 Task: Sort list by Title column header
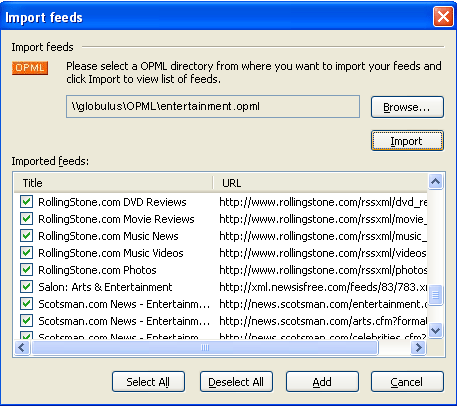(x=113, y=183)
